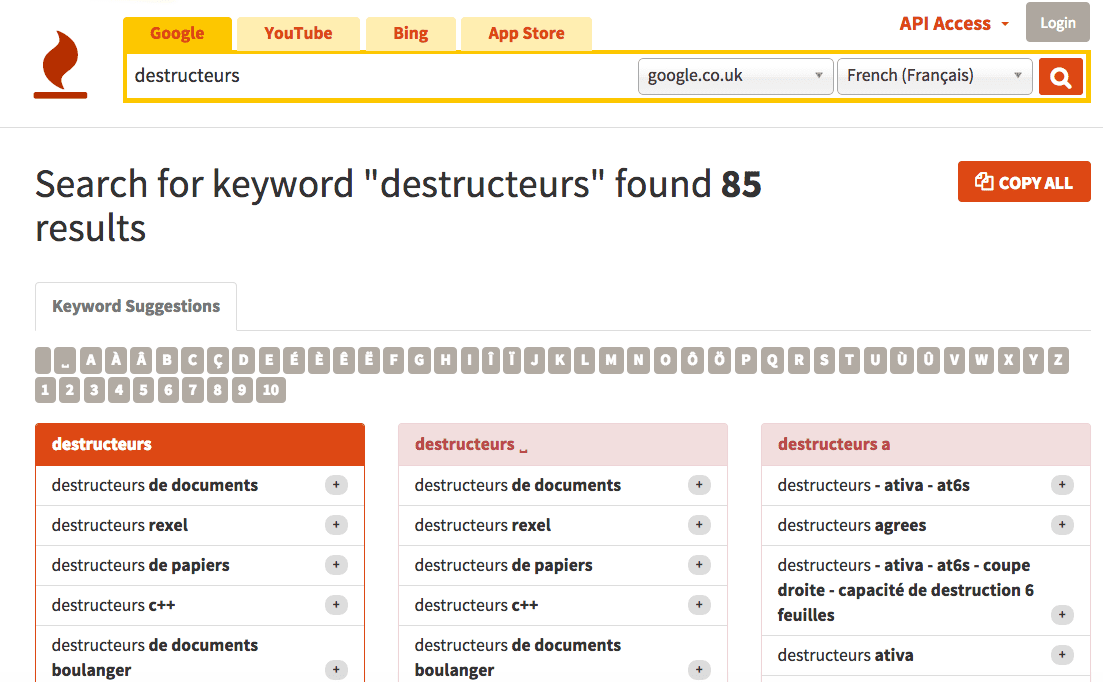
Task: Click plus icon for 'destructeurs ativa'
Action: point(1062,655)
